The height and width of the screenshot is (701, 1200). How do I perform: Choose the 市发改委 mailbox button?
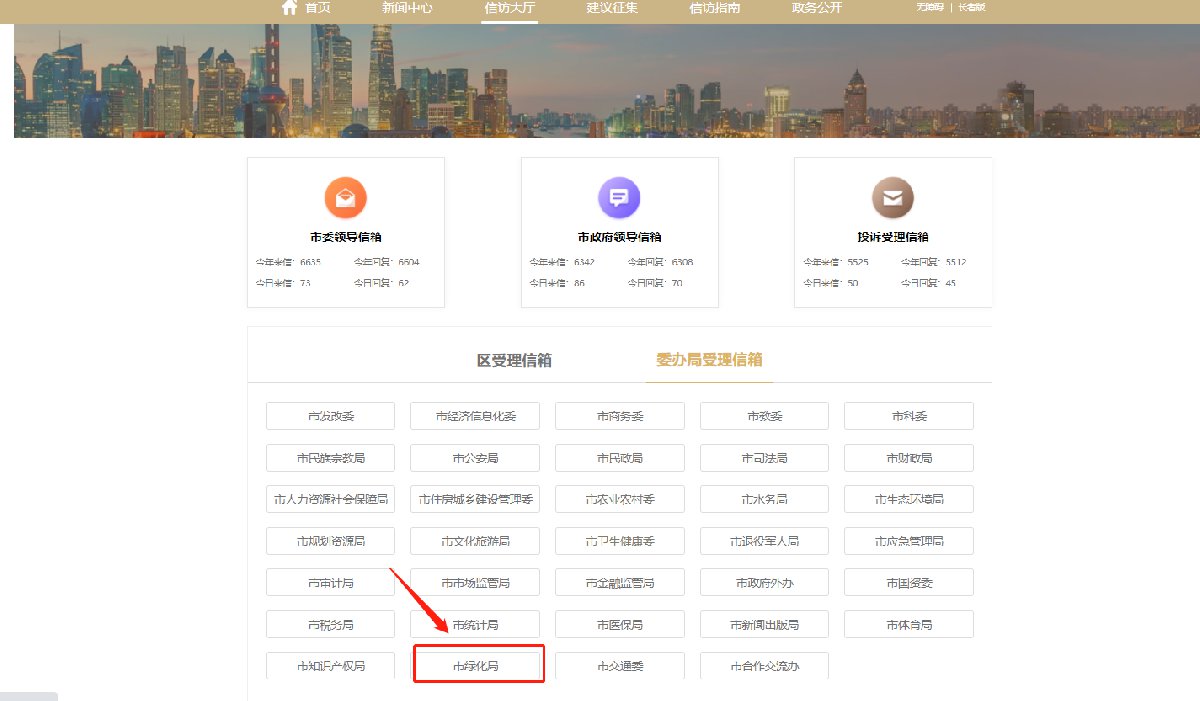coord(330,416)
